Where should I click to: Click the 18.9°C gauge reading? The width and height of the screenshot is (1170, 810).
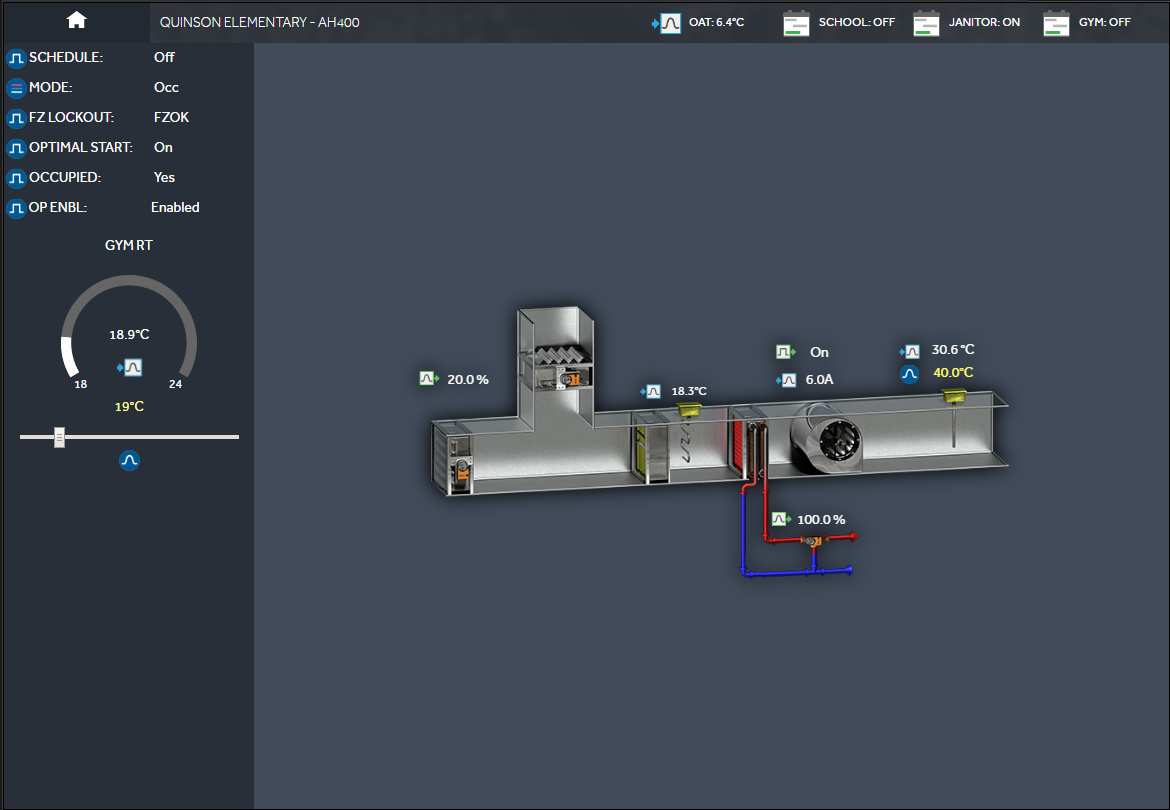point(129,335)
